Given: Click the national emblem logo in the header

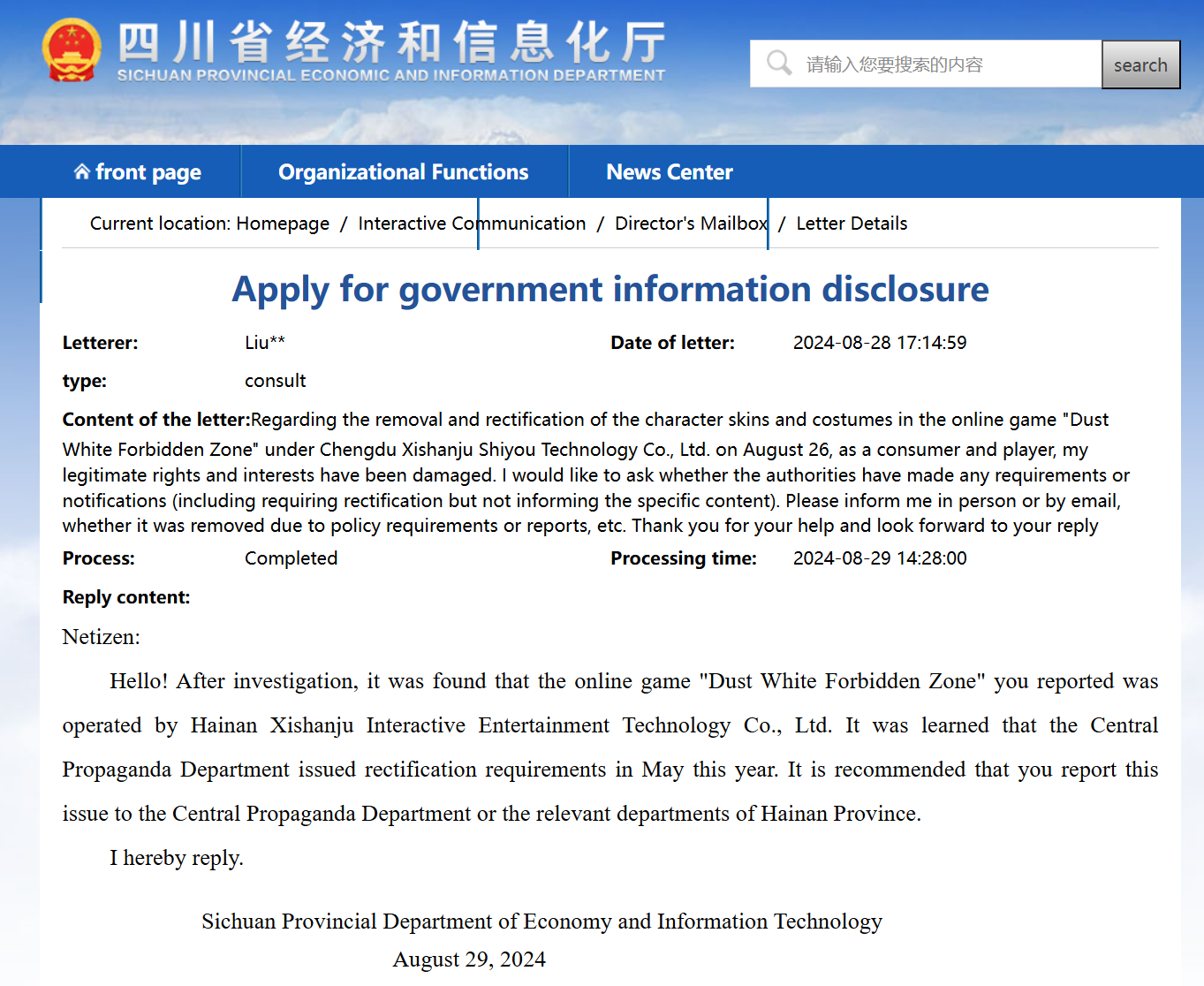Looking at the screenshot, I should pos(72,50).
